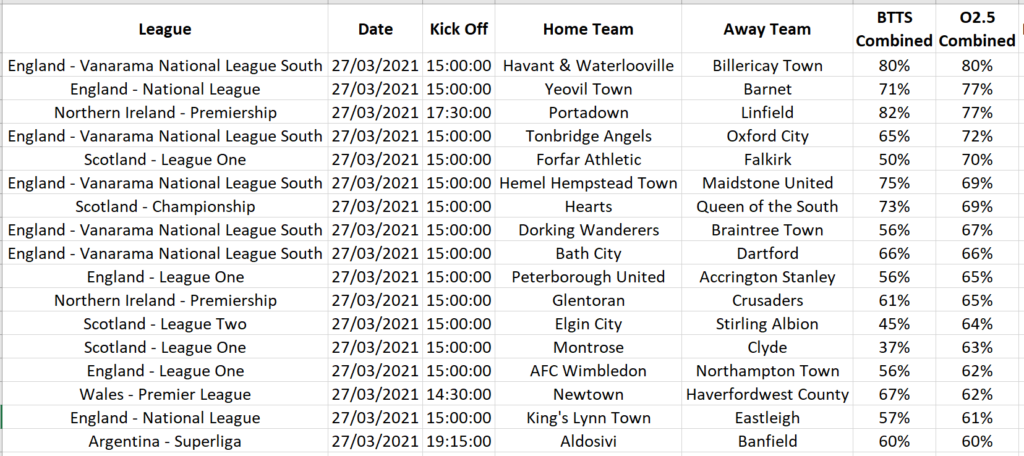Viewport: 1024px width, 456px height.
Task: Click the O2.5 Combined header cell
Action: 977,29
